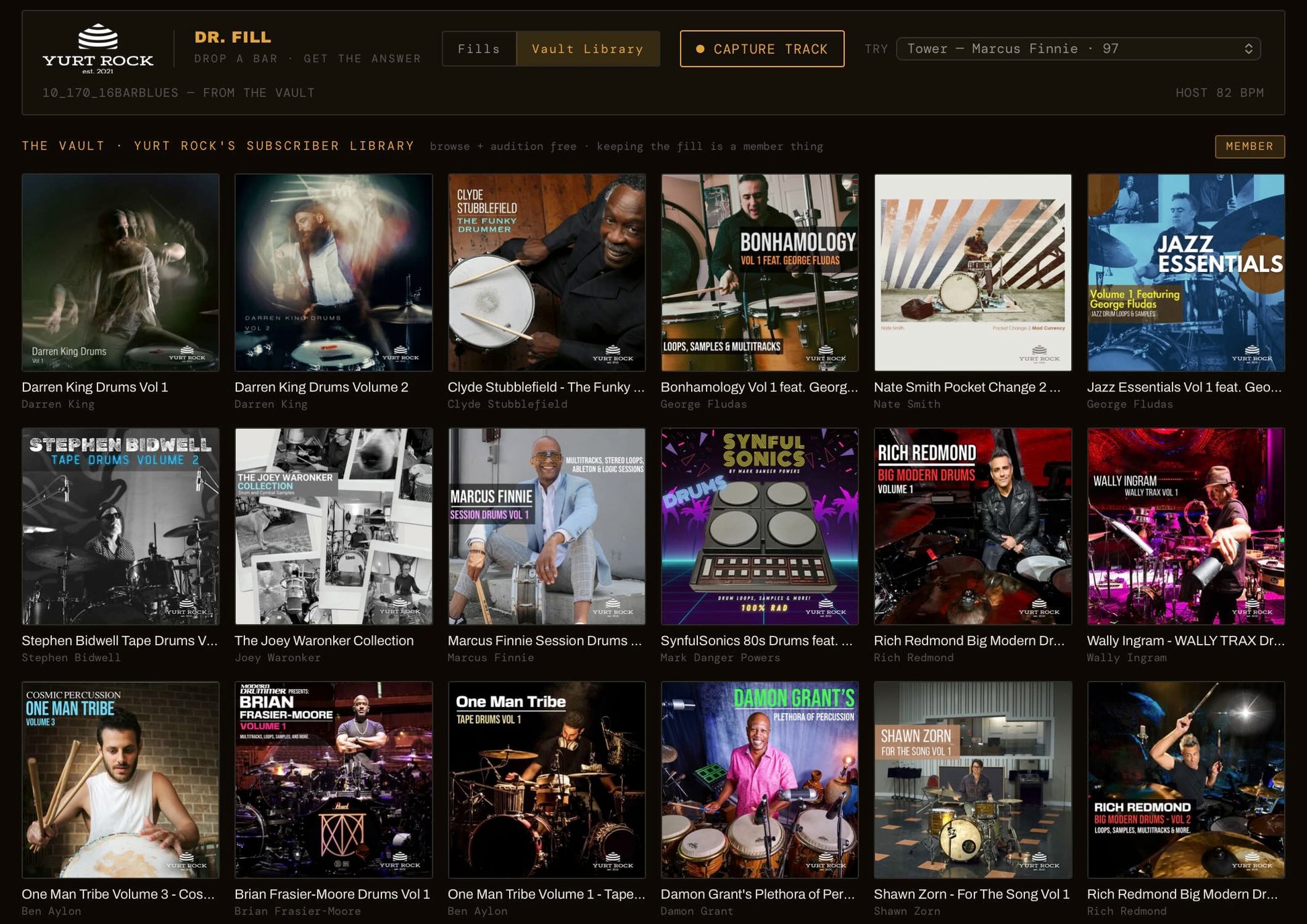Click title 'Darren King Drums Volume 2'

tap(321, 387)
